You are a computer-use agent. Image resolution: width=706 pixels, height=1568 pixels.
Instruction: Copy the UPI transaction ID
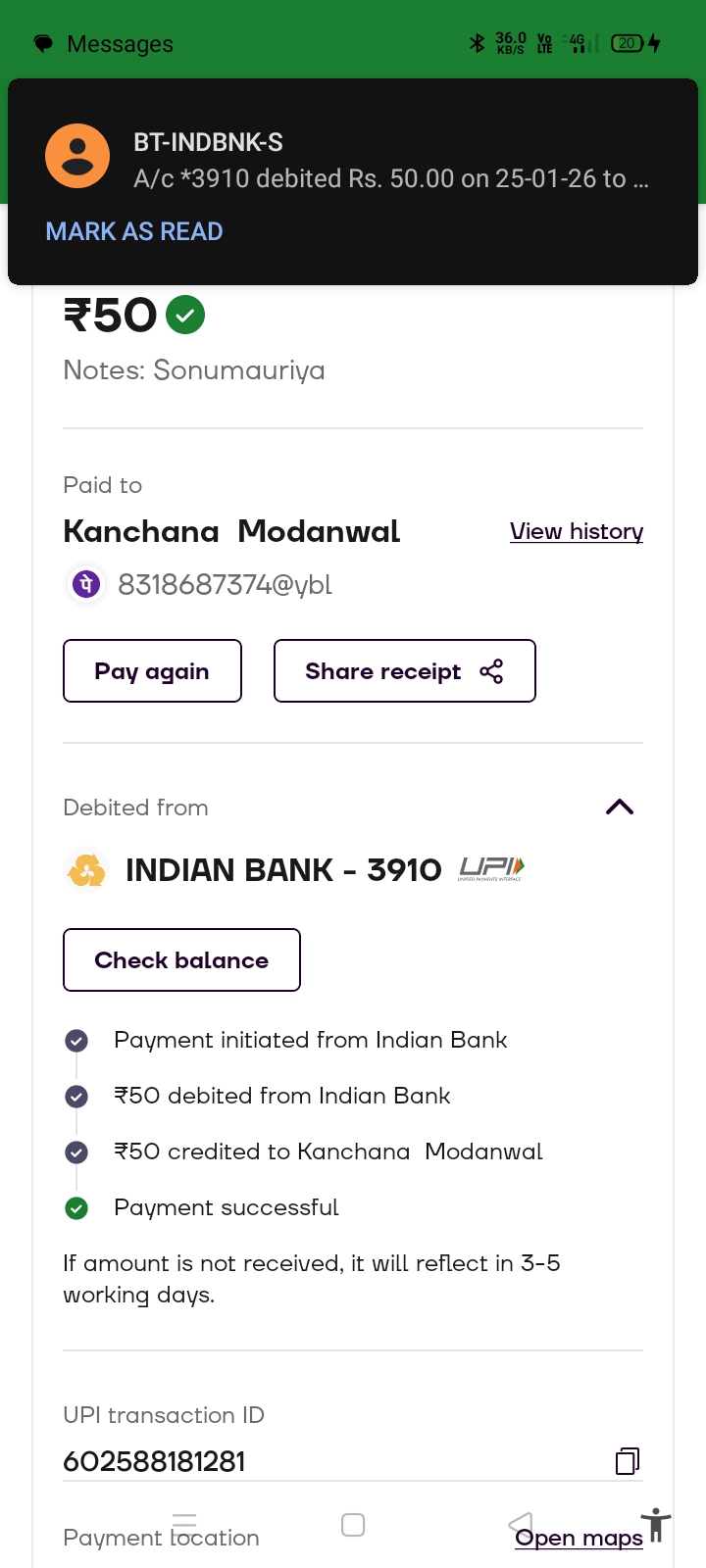point(628,1461)
